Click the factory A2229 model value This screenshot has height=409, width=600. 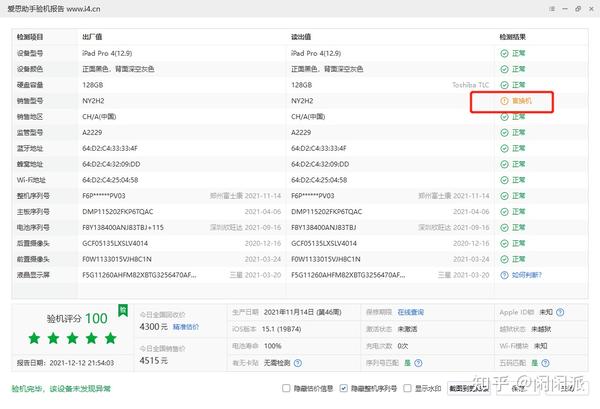click(x=92, y=133)
